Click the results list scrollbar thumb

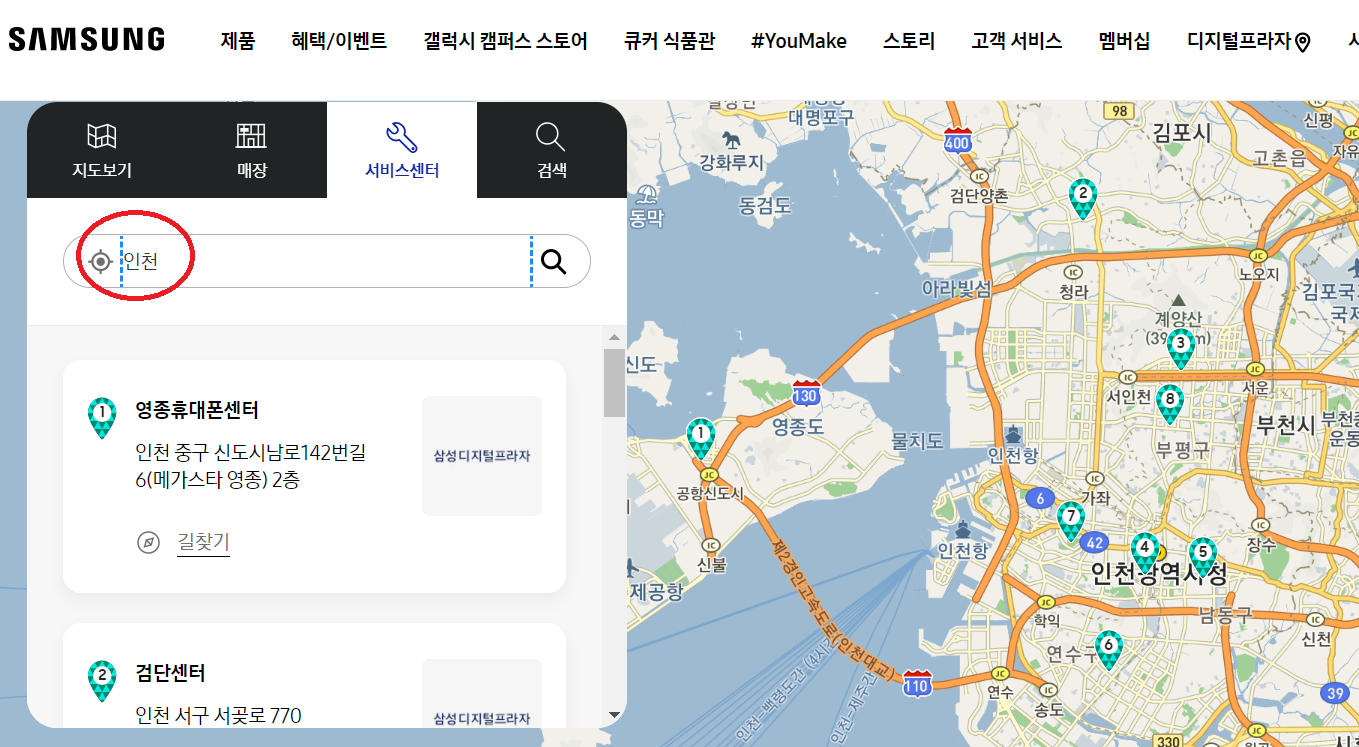(x=614, y=383)
